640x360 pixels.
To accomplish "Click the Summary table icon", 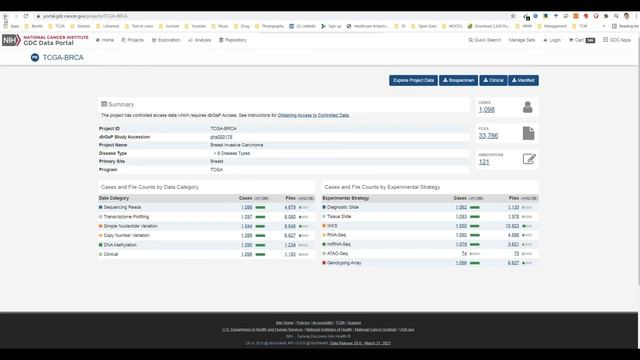I will coord(104,104).
